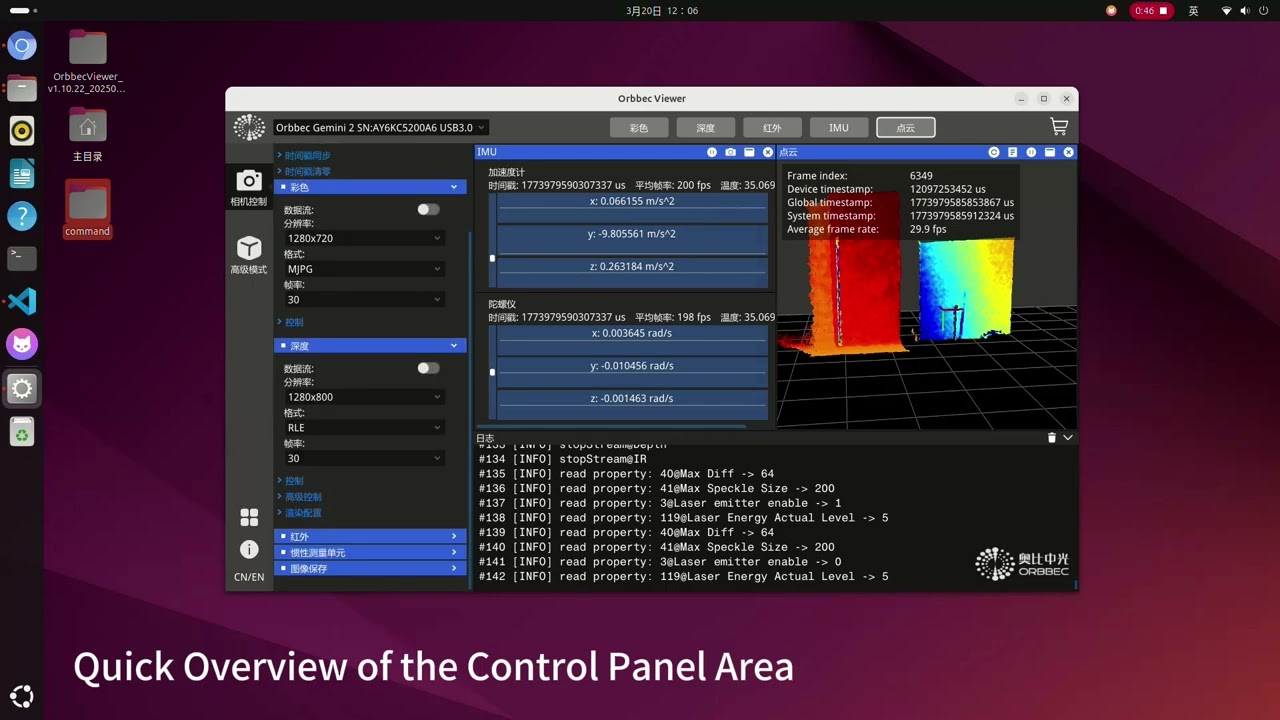Open the device selector Orbbec Gemini 2 dropdown
Screen dimensions: 1280x720
pos(380,127)
